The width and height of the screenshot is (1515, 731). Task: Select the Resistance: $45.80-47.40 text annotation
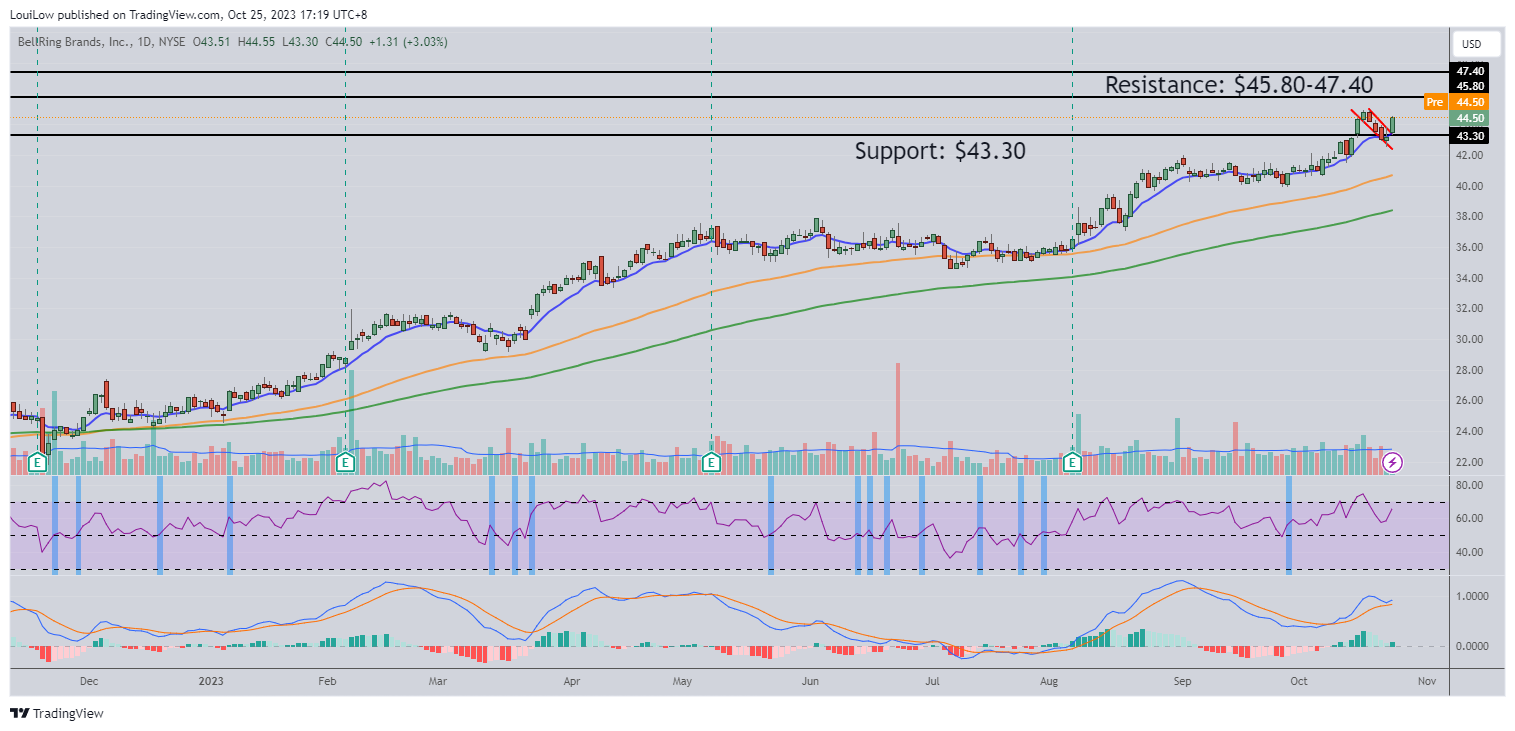click(x=1239, y=85)
